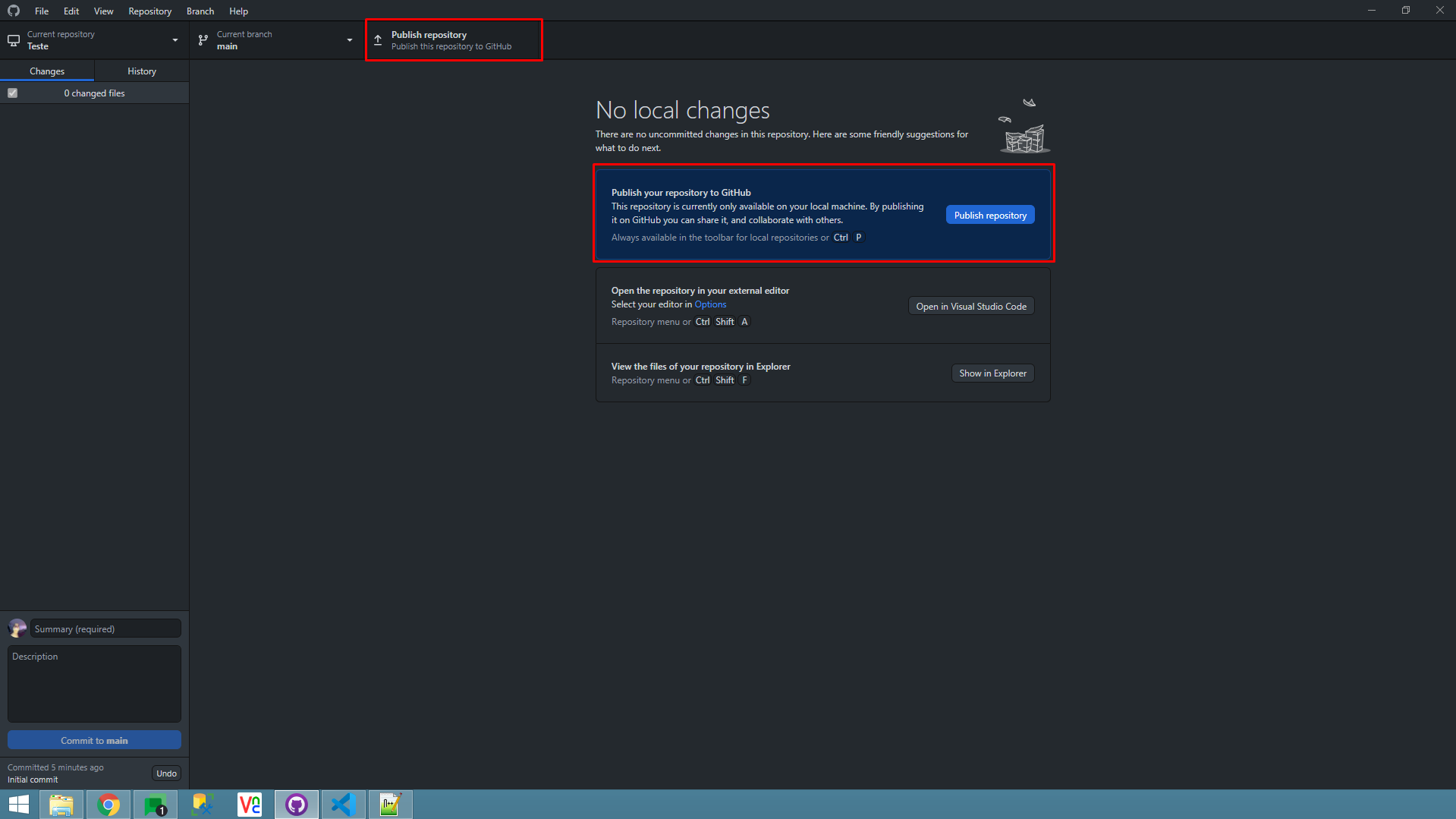Expand the Current repository Teste dropdown

[x=94, y=40]
